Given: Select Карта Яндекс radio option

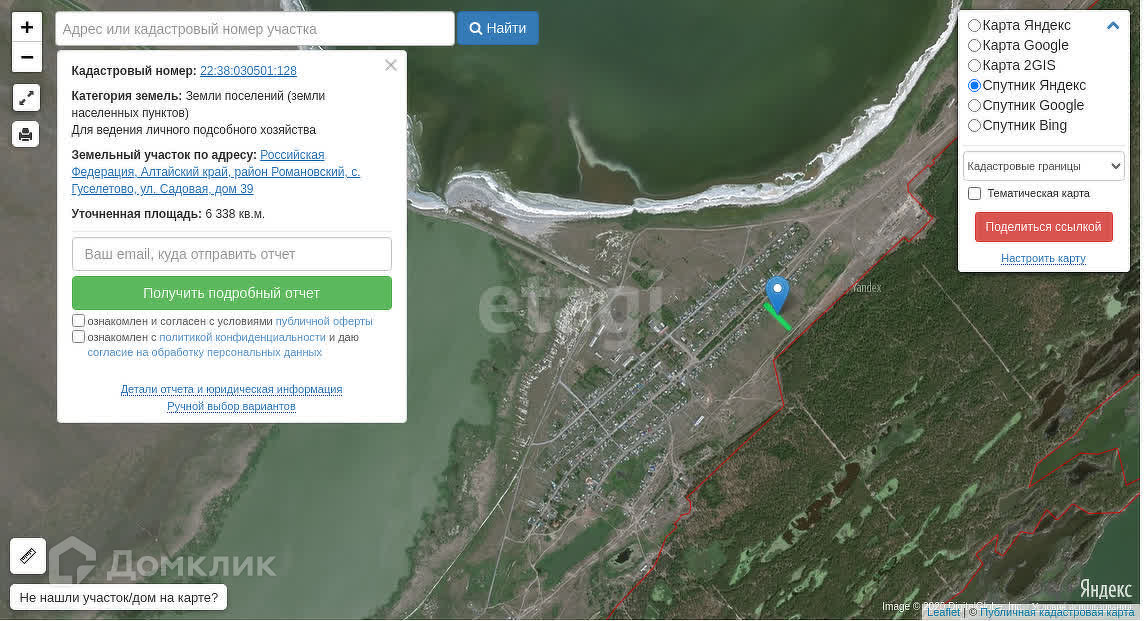Looking at the screenshot, I should 974,26.
